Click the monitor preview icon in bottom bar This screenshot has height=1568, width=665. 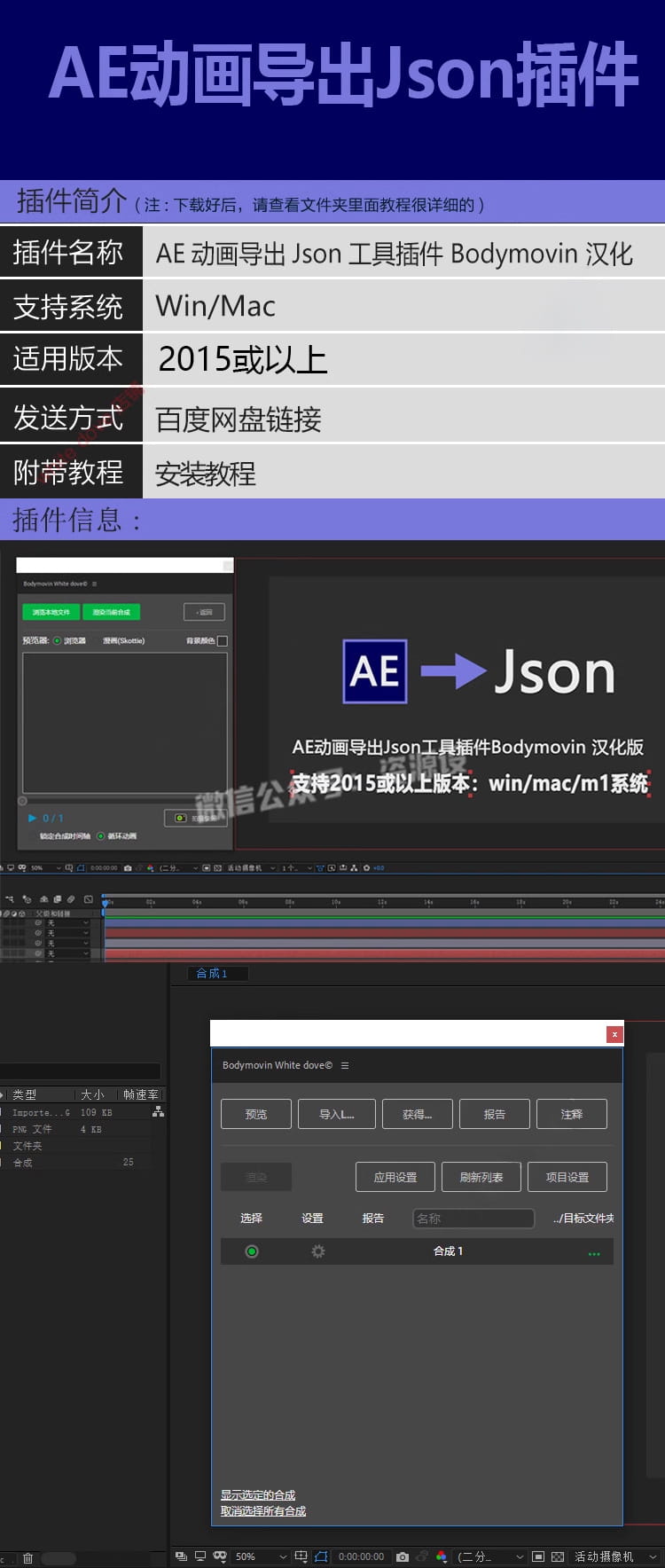(200, 1556)
